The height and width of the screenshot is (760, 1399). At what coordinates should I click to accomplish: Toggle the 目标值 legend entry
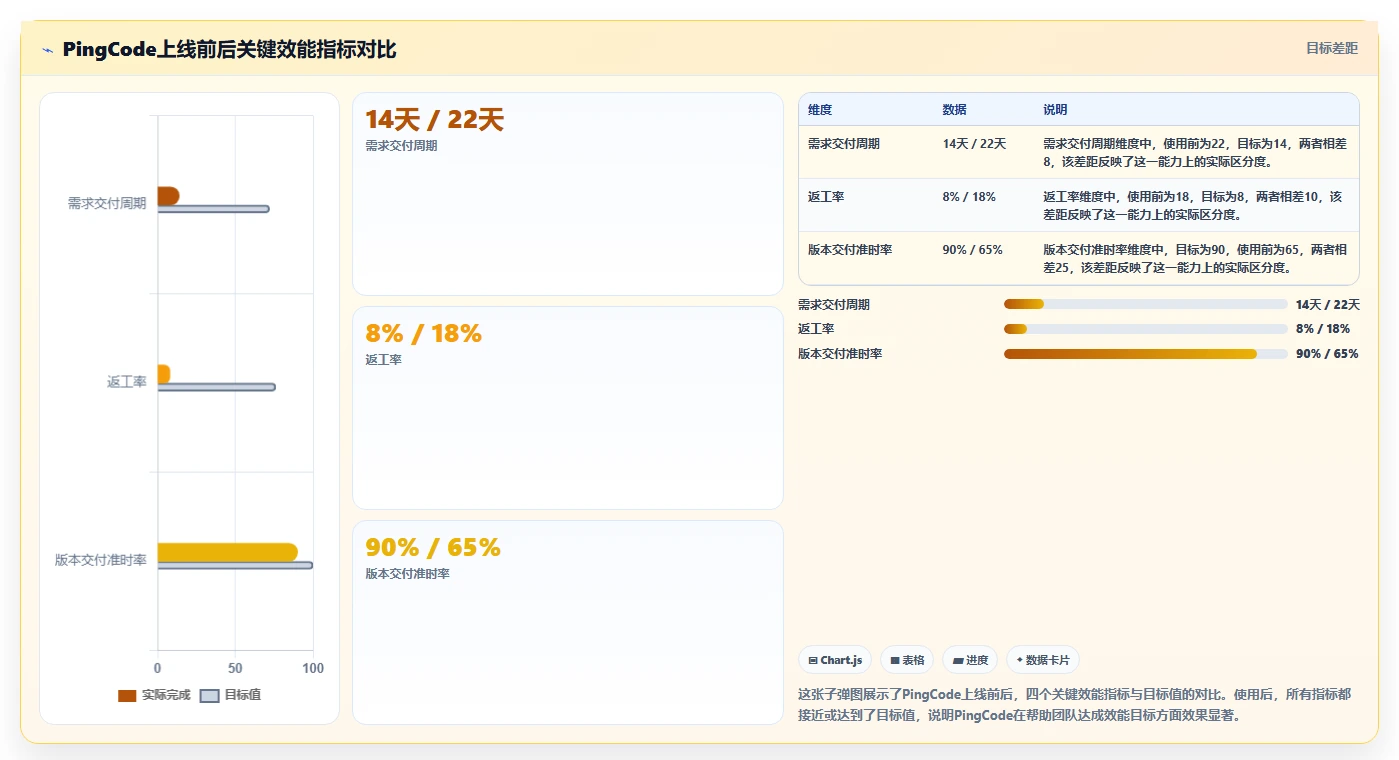click(x=231, y=695)
